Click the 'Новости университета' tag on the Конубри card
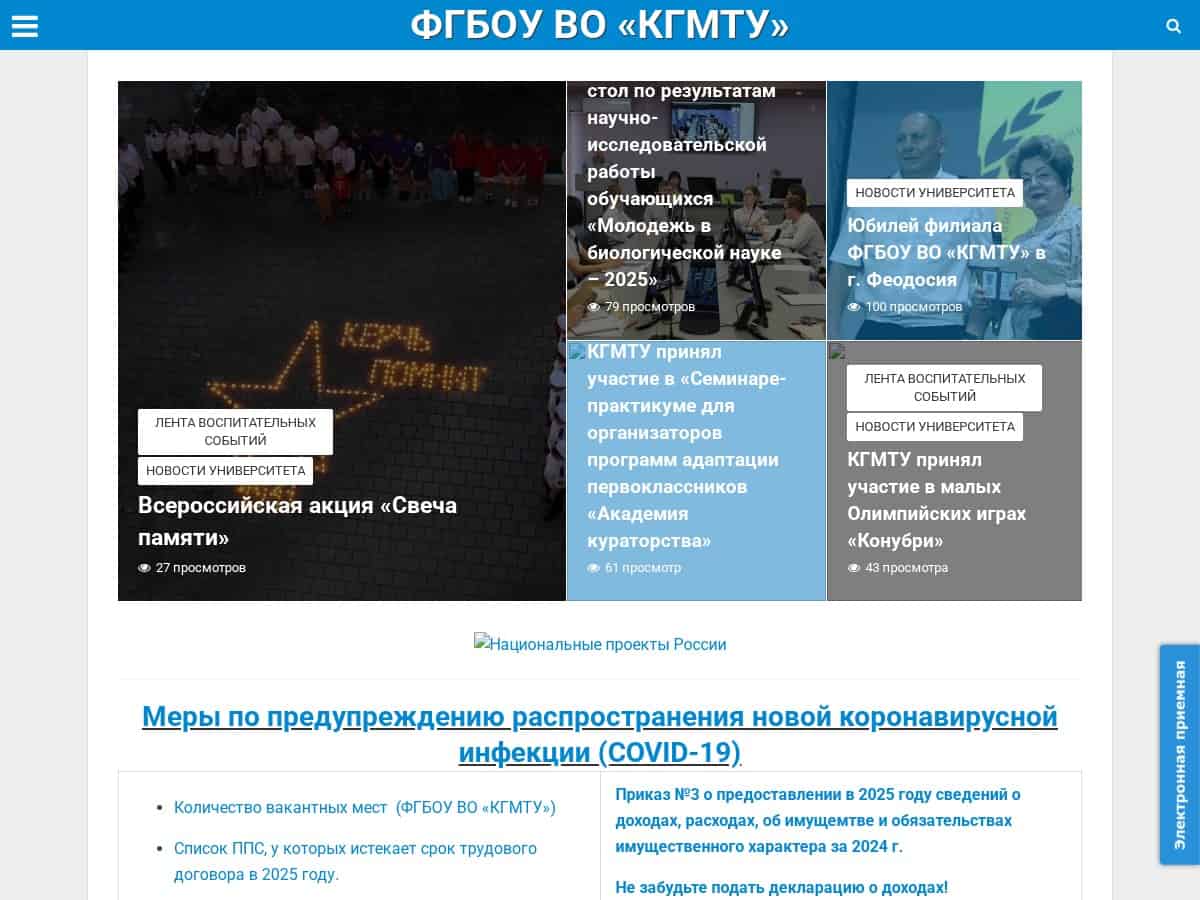Viewport: 1200px width, 900px height. coord(935,426)
